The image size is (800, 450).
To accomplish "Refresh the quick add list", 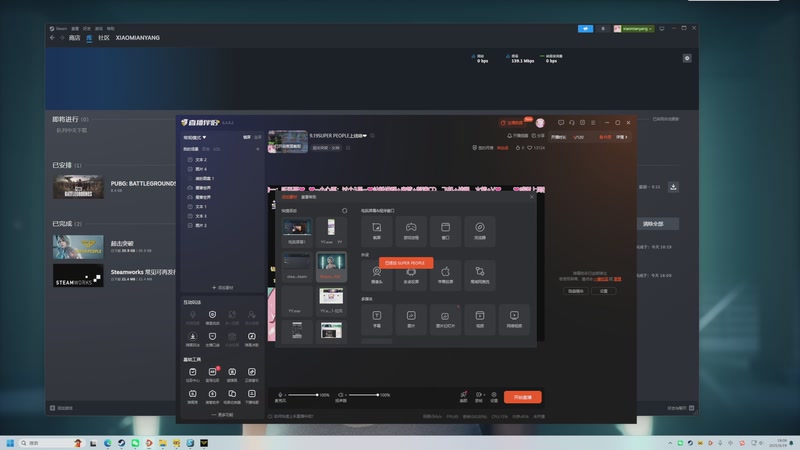I will (x=344, y=211).
